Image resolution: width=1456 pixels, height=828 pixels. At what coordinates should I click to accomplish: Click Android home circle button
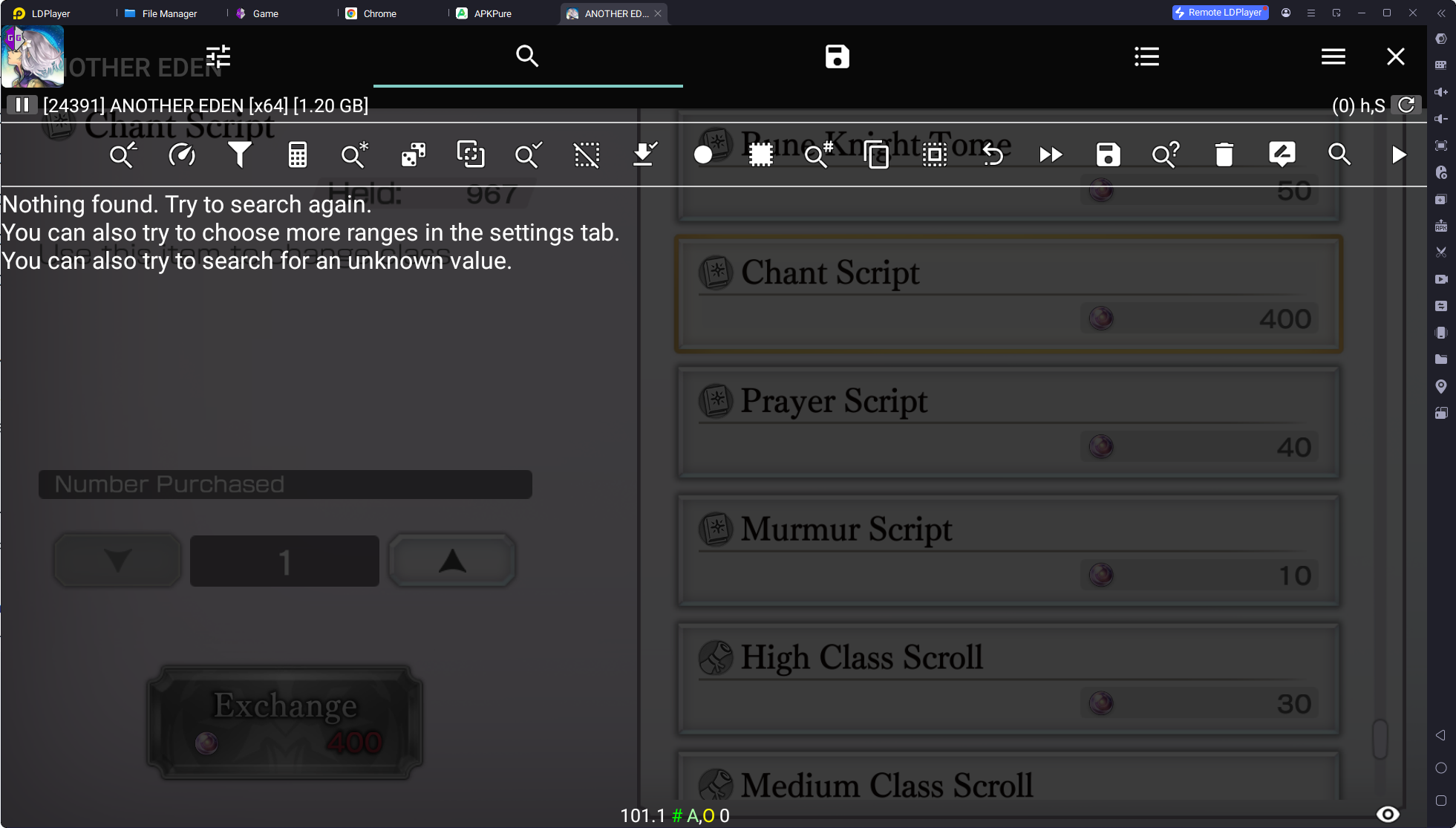1441,768
